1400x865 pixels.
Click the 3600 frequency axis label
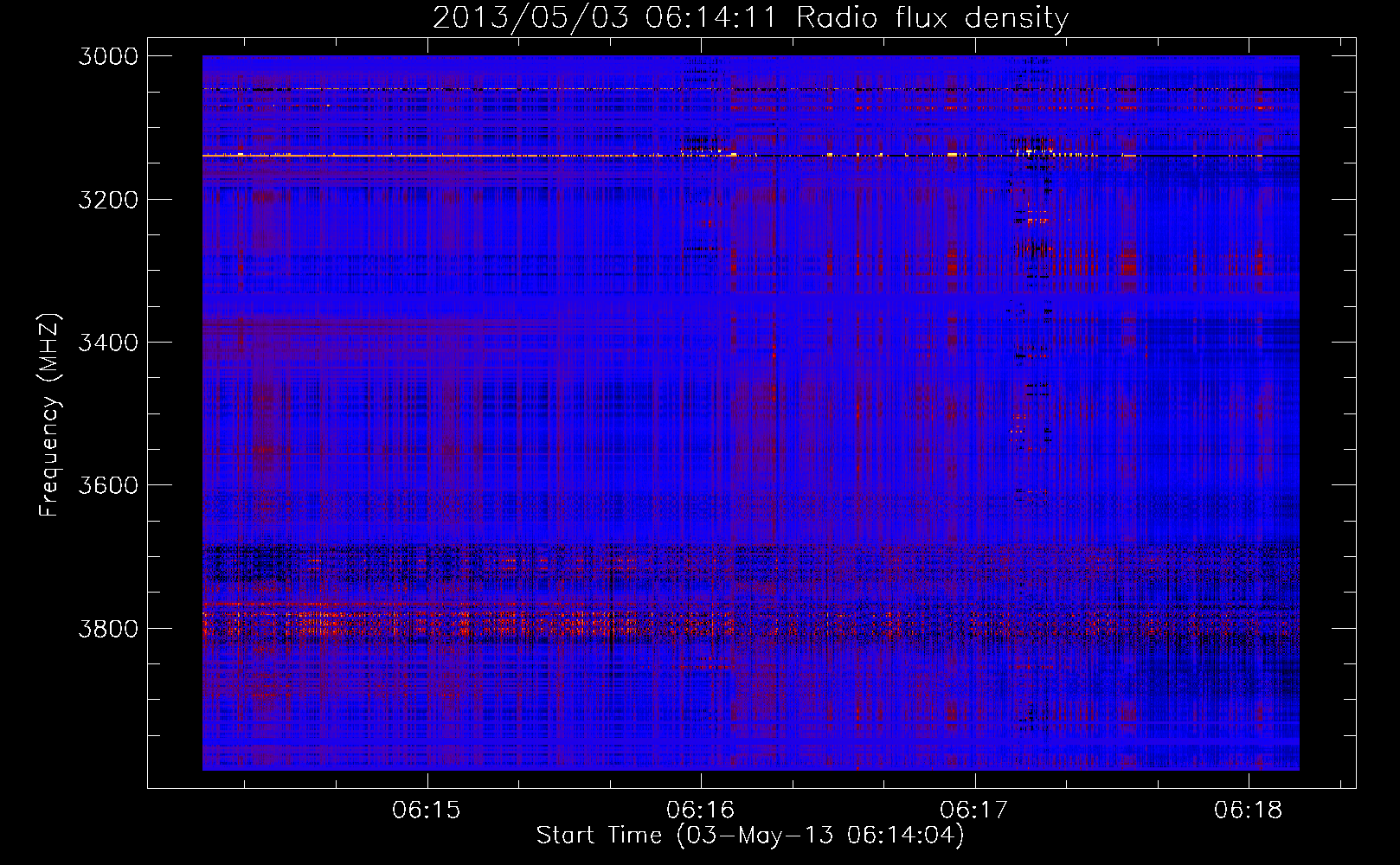(108, 485)
